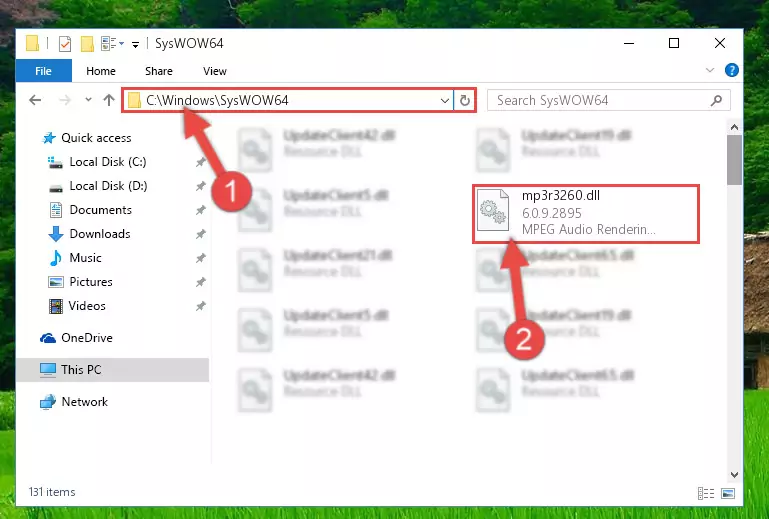Open the address bar history dropdown
This screenshot has height=519, width=769.
(x=444, y=101)
